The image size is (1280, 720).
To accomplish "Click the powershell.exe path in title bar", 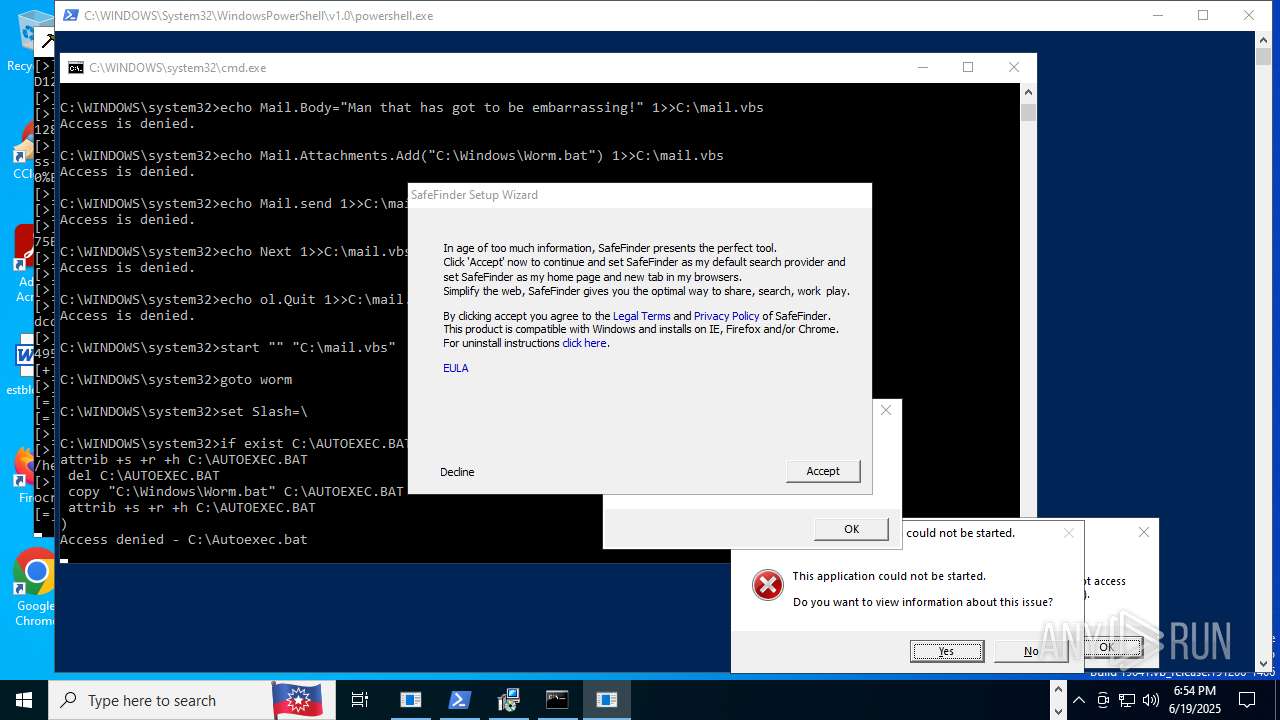I will click(259, 16).
